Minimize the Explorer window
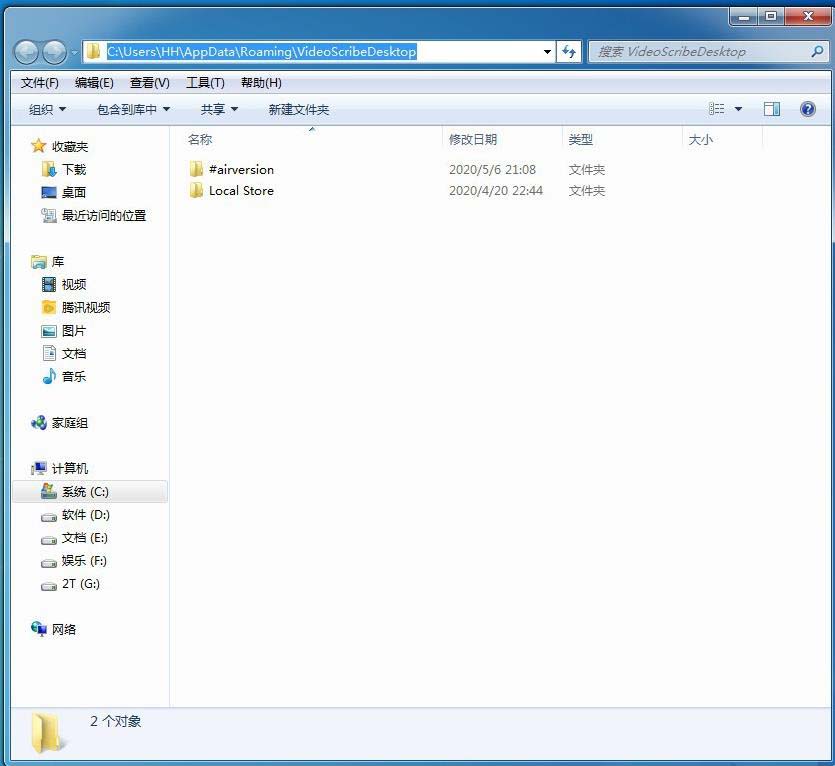The width and height of the screenshot is (835, 766). point(744,17)
